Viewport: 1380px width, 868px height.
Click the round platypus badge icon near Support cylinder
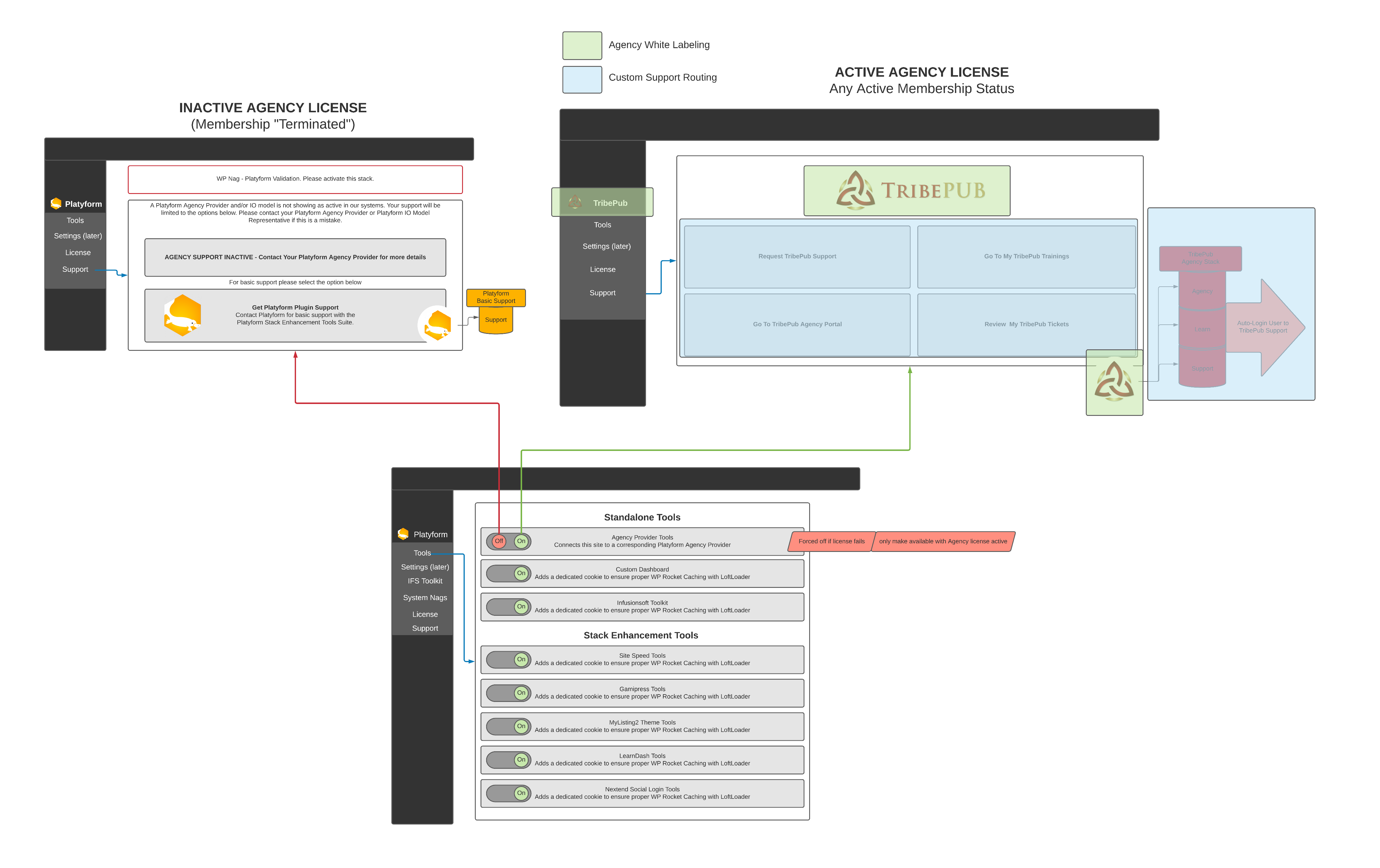437,325
